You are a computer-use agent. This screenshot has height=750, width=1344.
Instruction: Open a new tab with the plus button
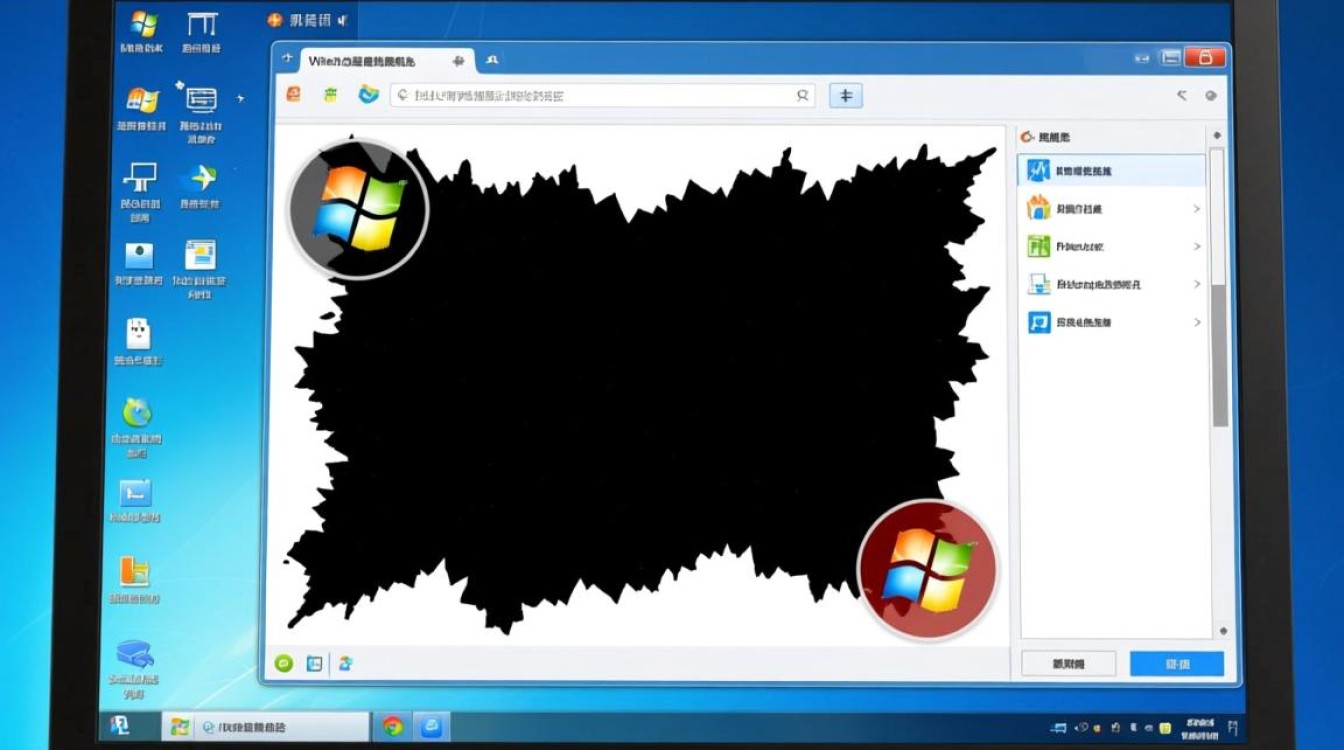pos(458,60)
